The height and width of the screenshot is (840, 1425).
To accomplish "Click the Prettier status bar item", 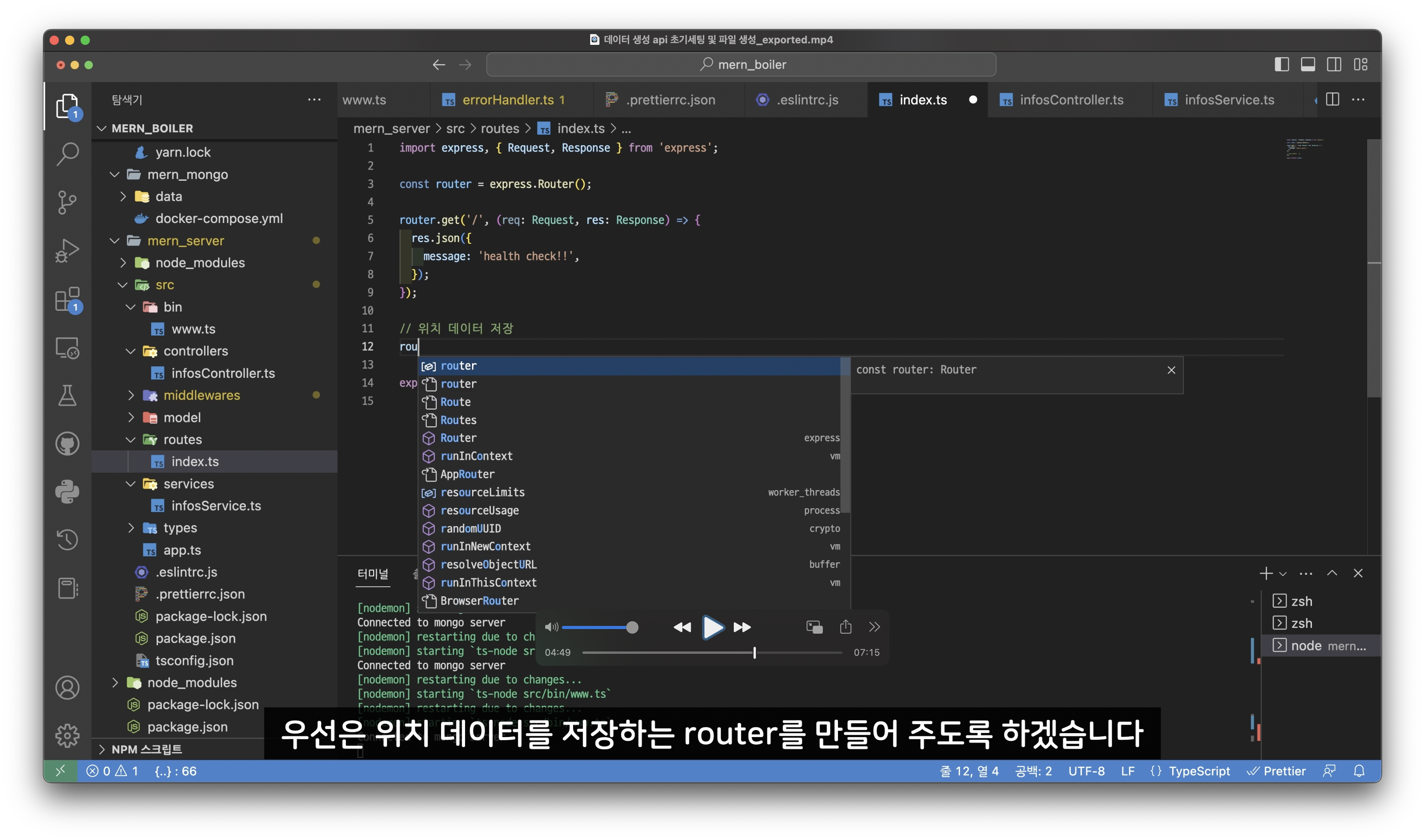I will tap(1277, 771).
